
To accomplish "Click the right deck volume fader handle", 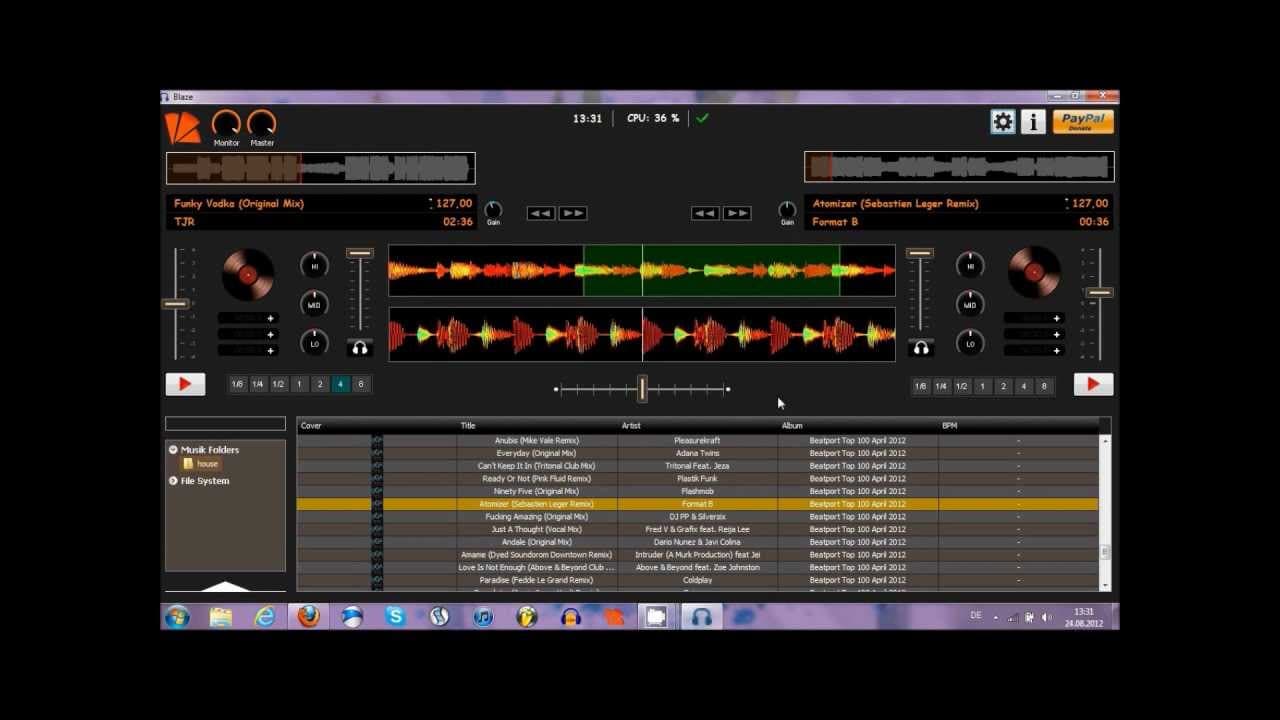I will (921, 254).
